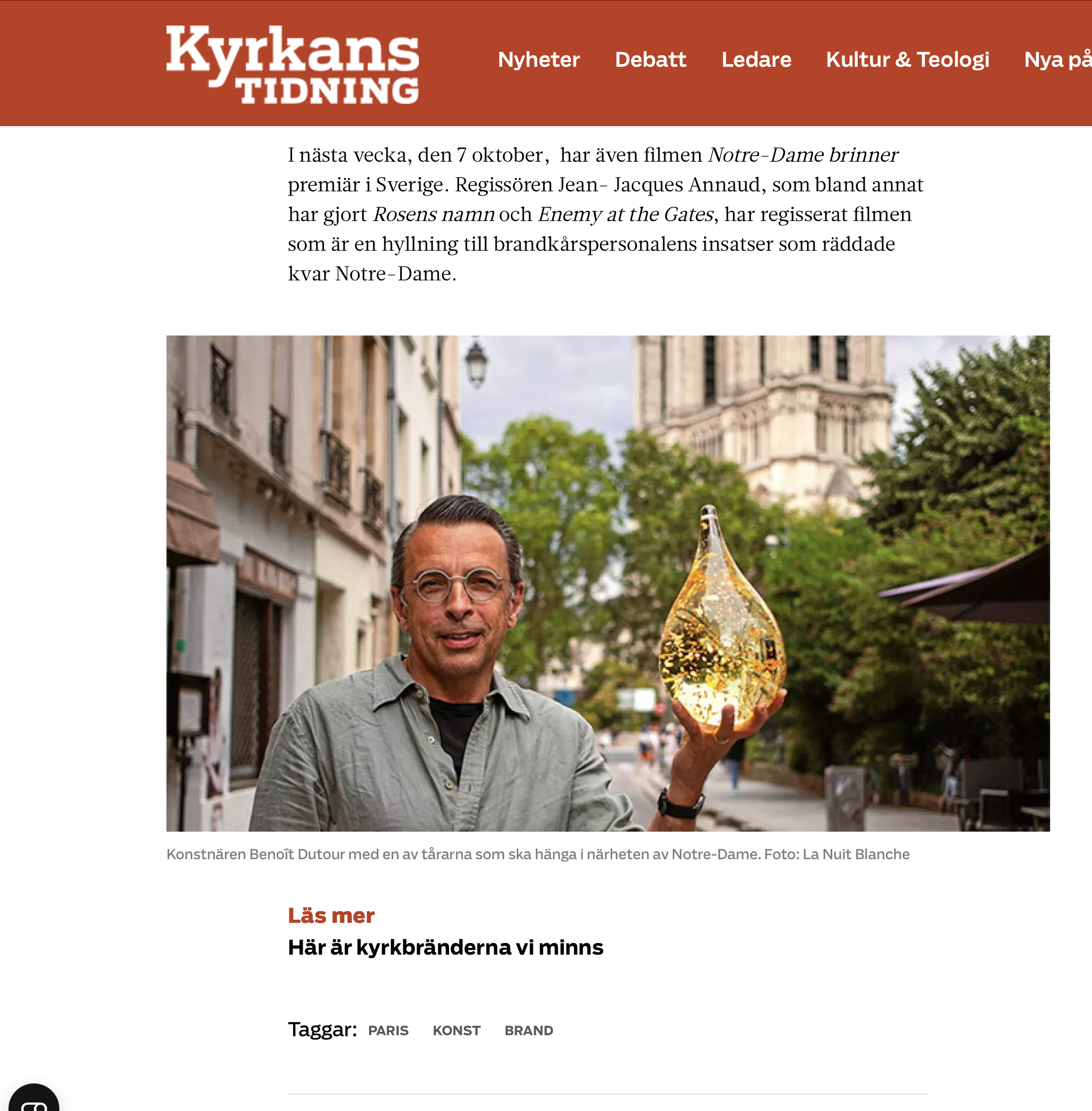Click the italic title Notre-Dame brinner
1092x1111 pixels.
[803, 155]
